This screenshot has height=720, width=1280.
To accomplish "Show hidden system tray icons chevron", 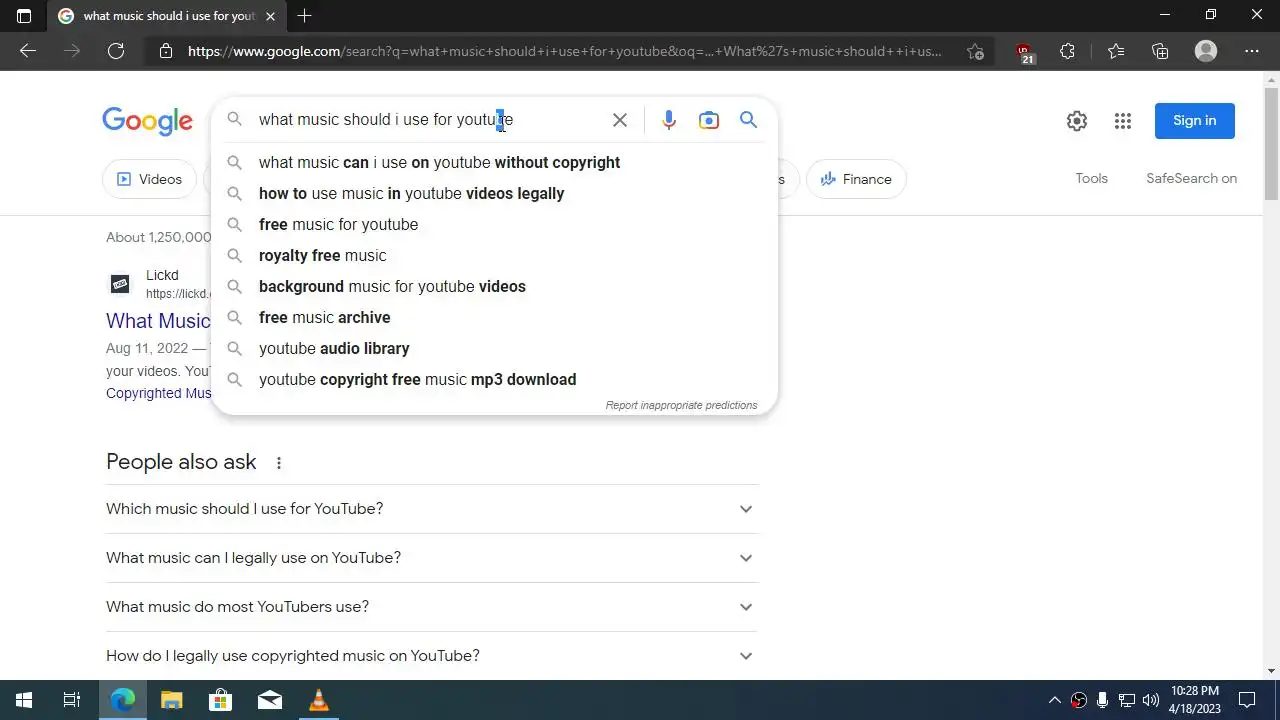I will (x=1054, y=700).
